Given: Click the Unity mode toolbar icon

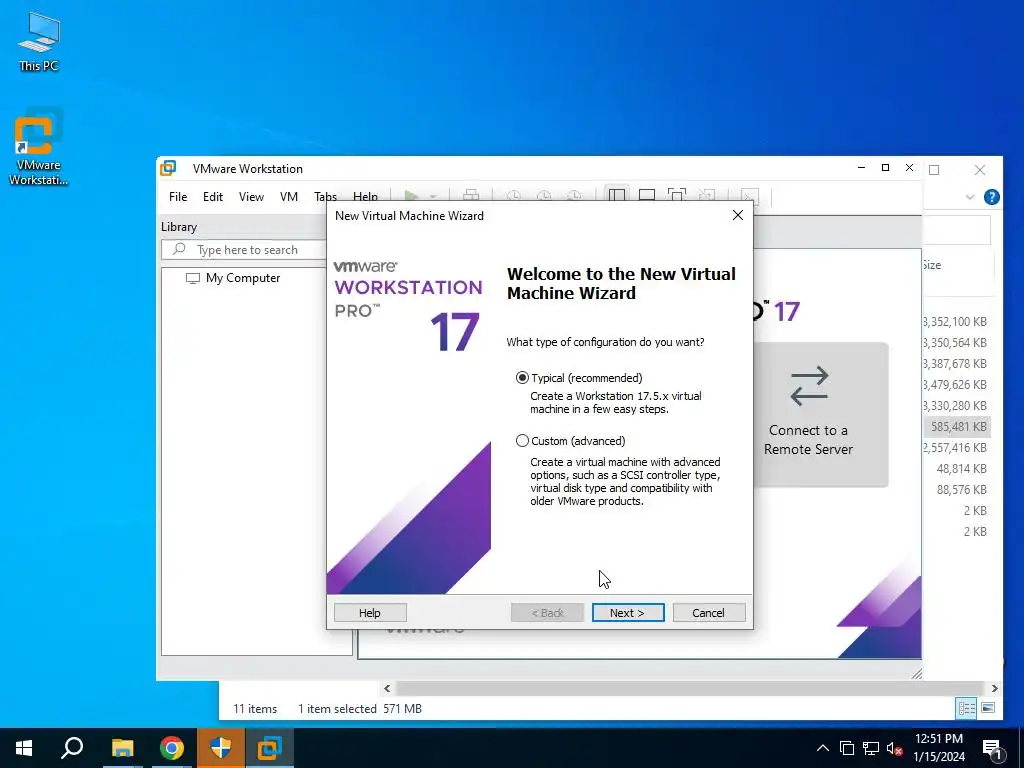Looking at the screenshot, I should pos(707,195).
